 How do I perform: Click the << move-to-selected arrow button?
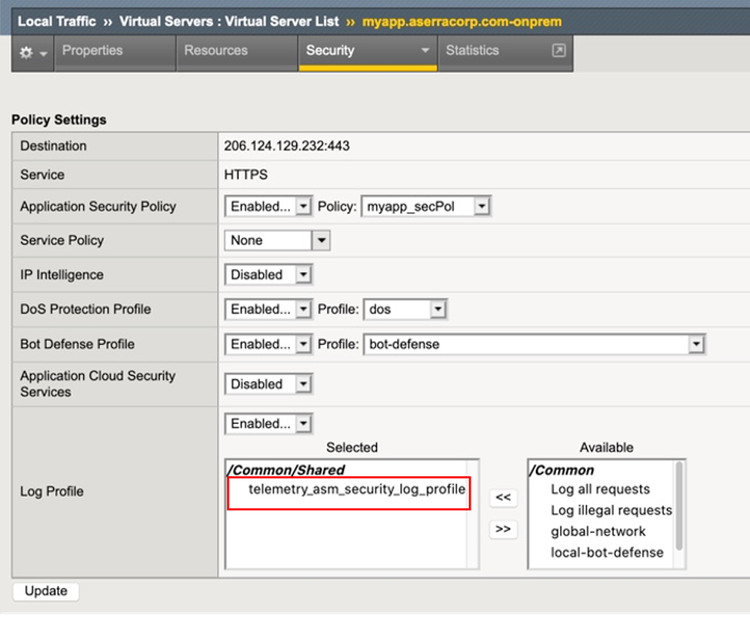click(504, 497)
